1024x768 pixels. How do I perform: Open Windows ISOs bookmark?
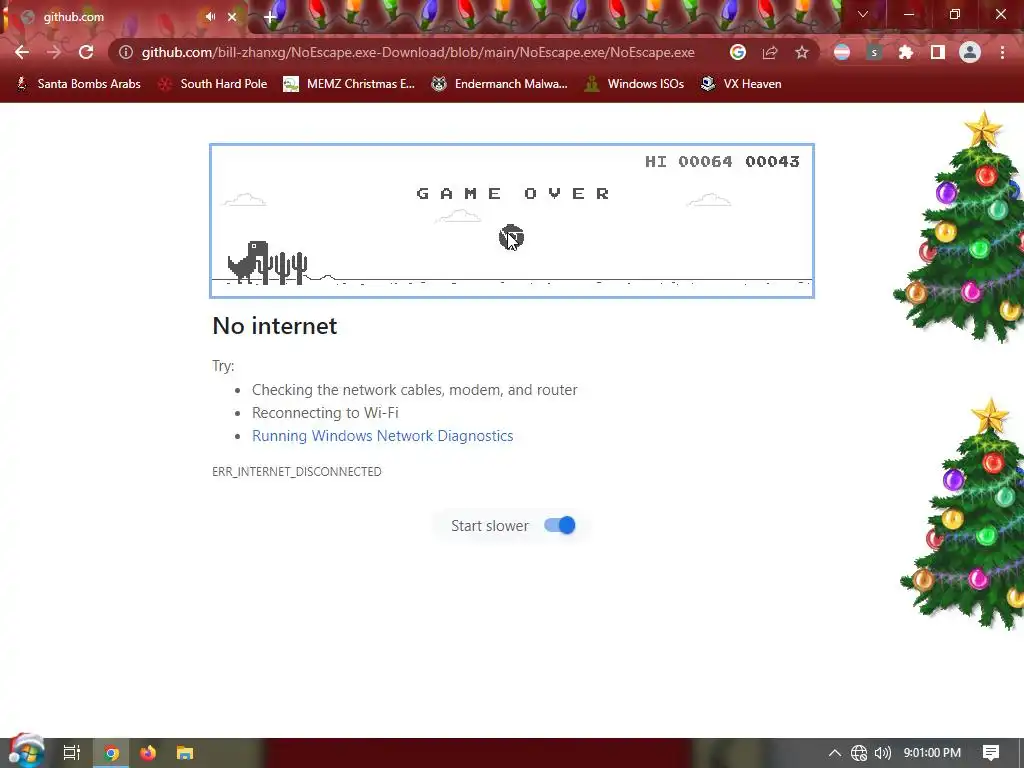coord(633,84)
